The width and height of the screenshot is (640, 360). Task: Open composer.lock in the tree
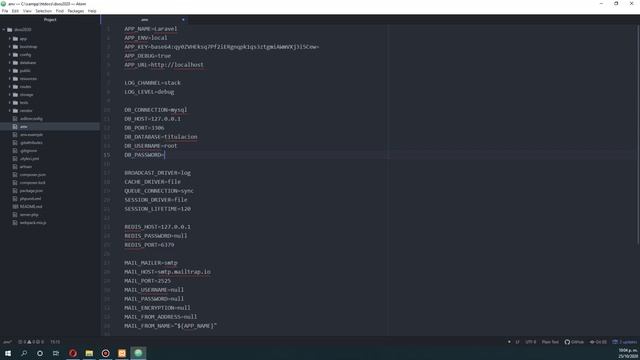[x=33, y=183]
